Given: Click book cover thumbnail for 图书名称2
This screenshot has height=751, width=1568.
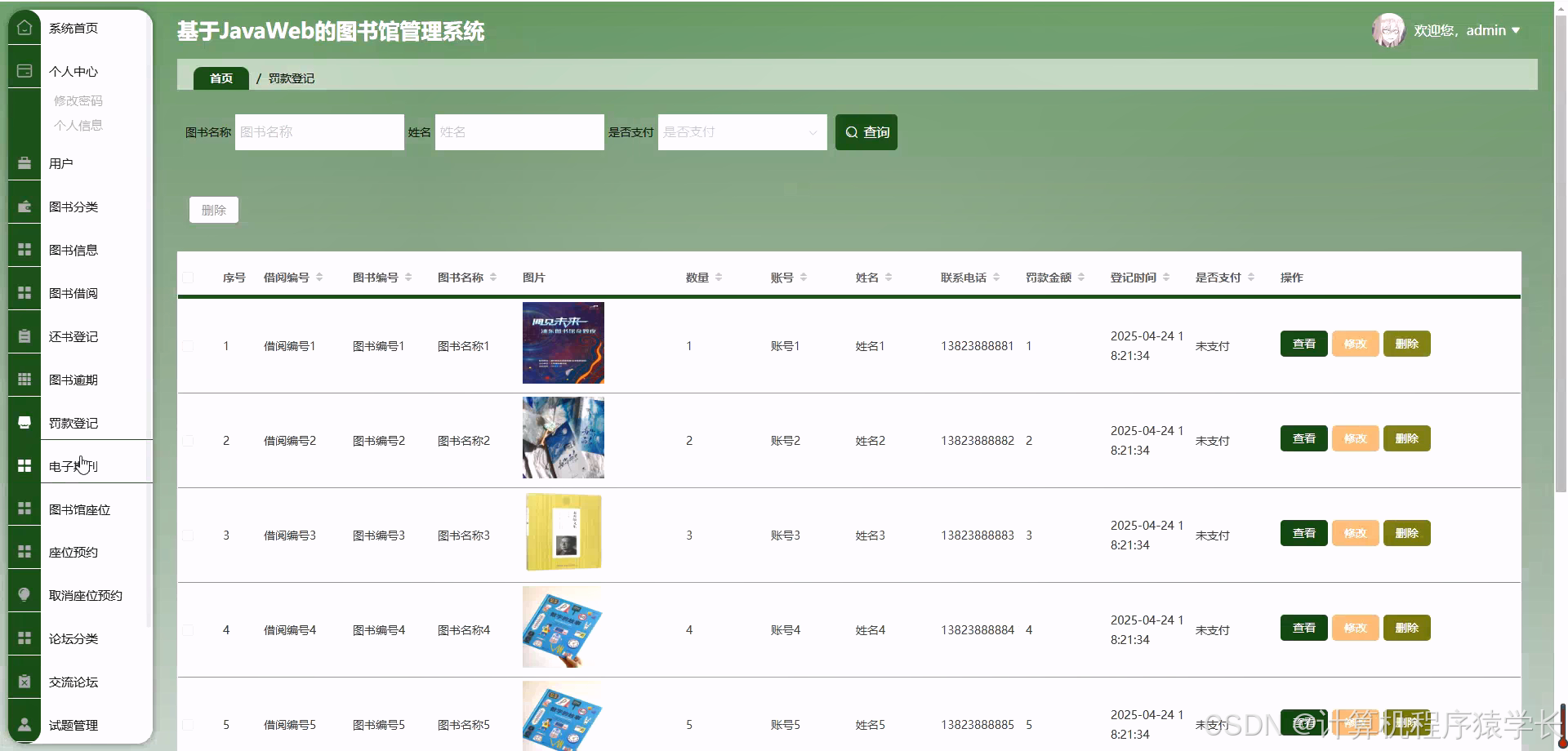Looking at the screenshot, I should (563, 438).
